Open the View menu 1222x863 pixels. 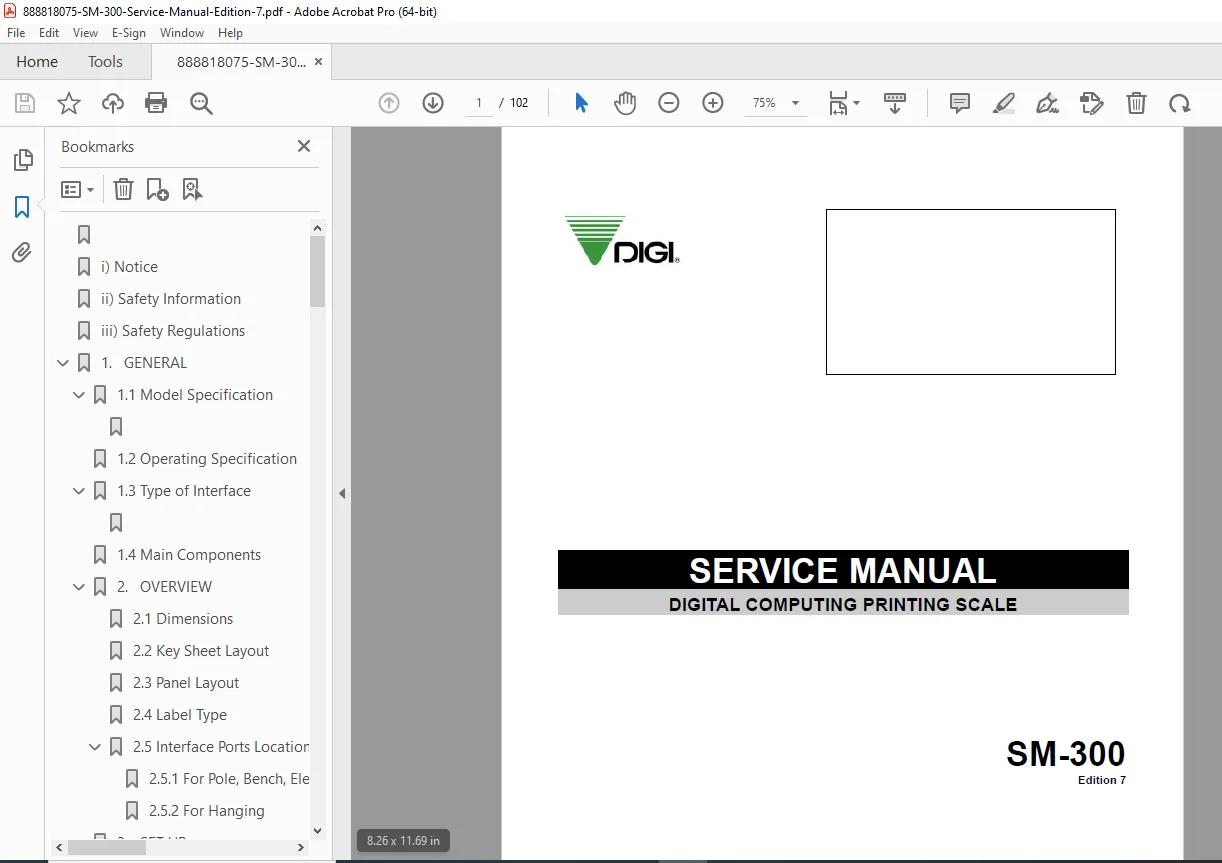(x=85, y=33)
